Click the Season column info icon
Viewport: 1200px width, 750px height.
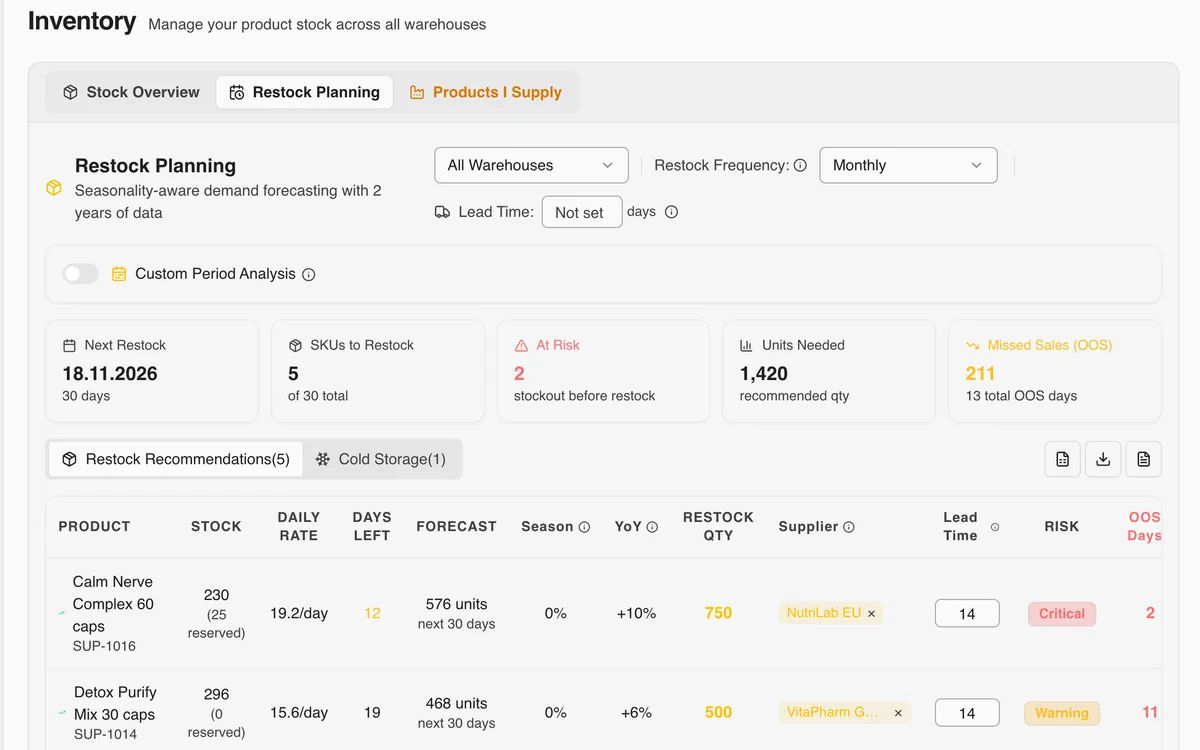point(584,527)
